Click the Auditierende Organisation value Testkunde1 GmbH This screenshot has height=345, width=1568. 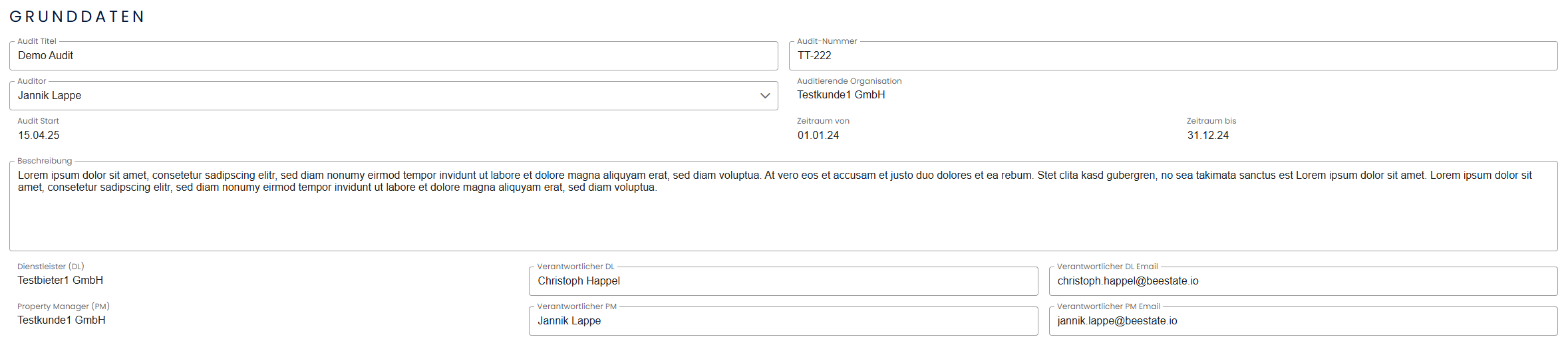click(841, 95)
